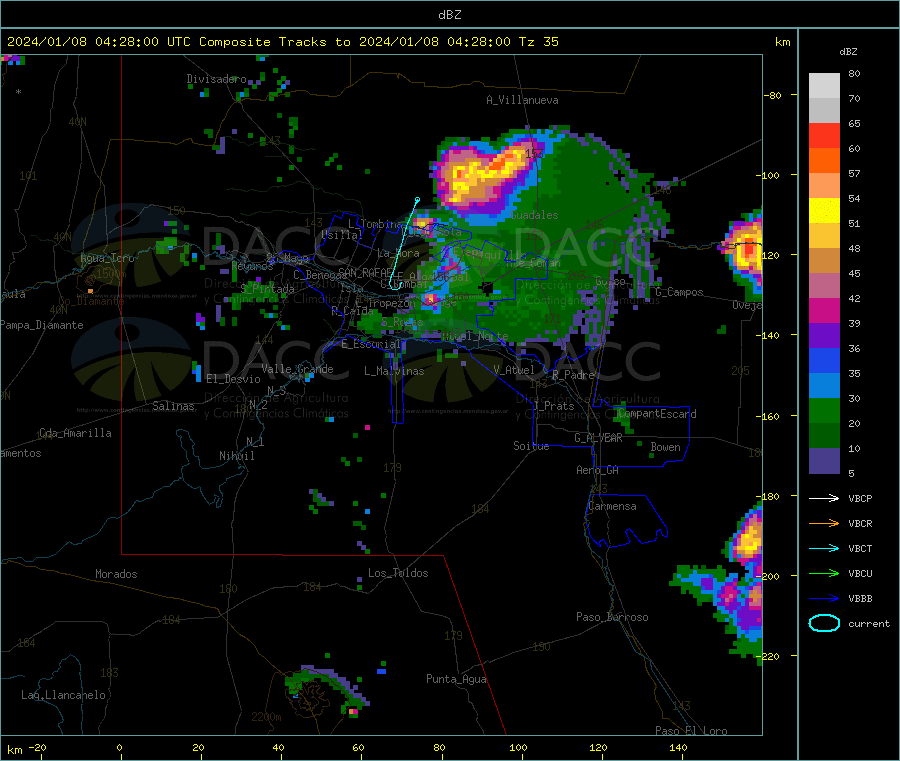Click the 'Lag.Llancanelo' map label
This screenshot has width=900, height=761.
click(63, 696)
